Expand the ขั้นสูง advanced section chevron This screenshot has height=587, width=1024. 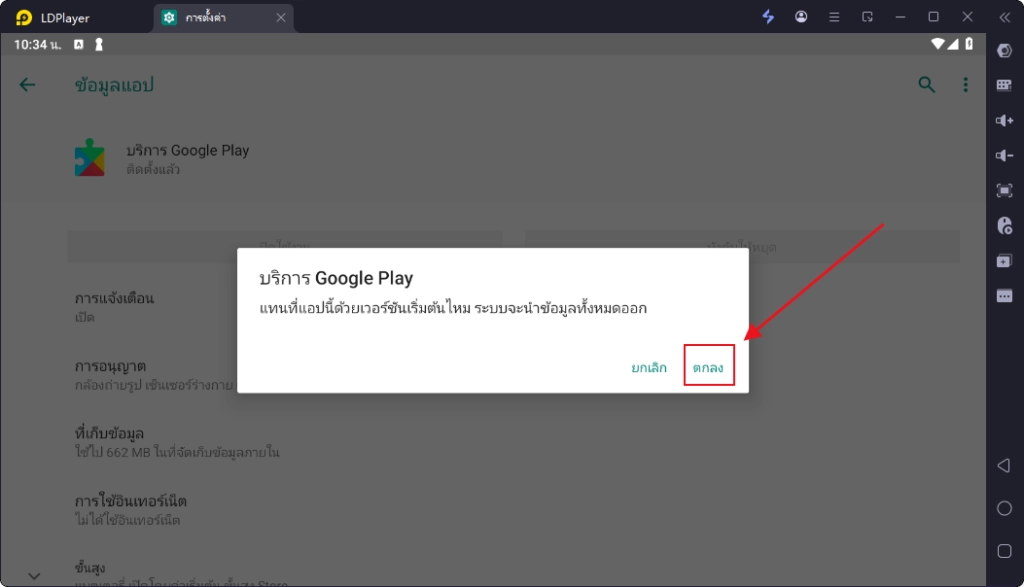click(34, 576)
